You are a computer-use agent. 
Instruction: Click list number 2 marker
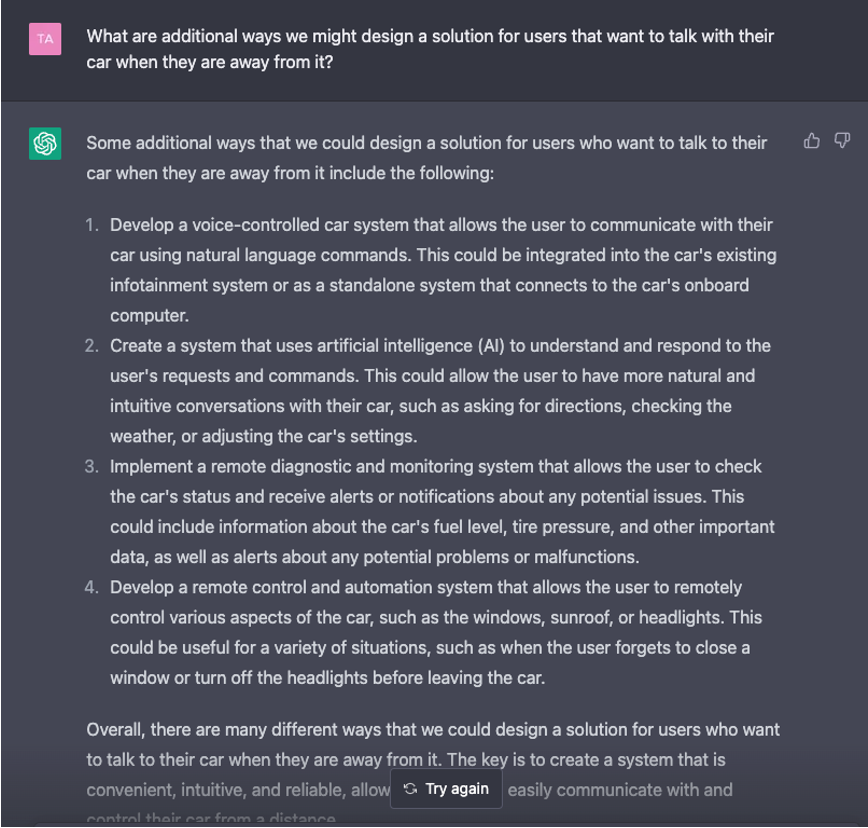92,346
